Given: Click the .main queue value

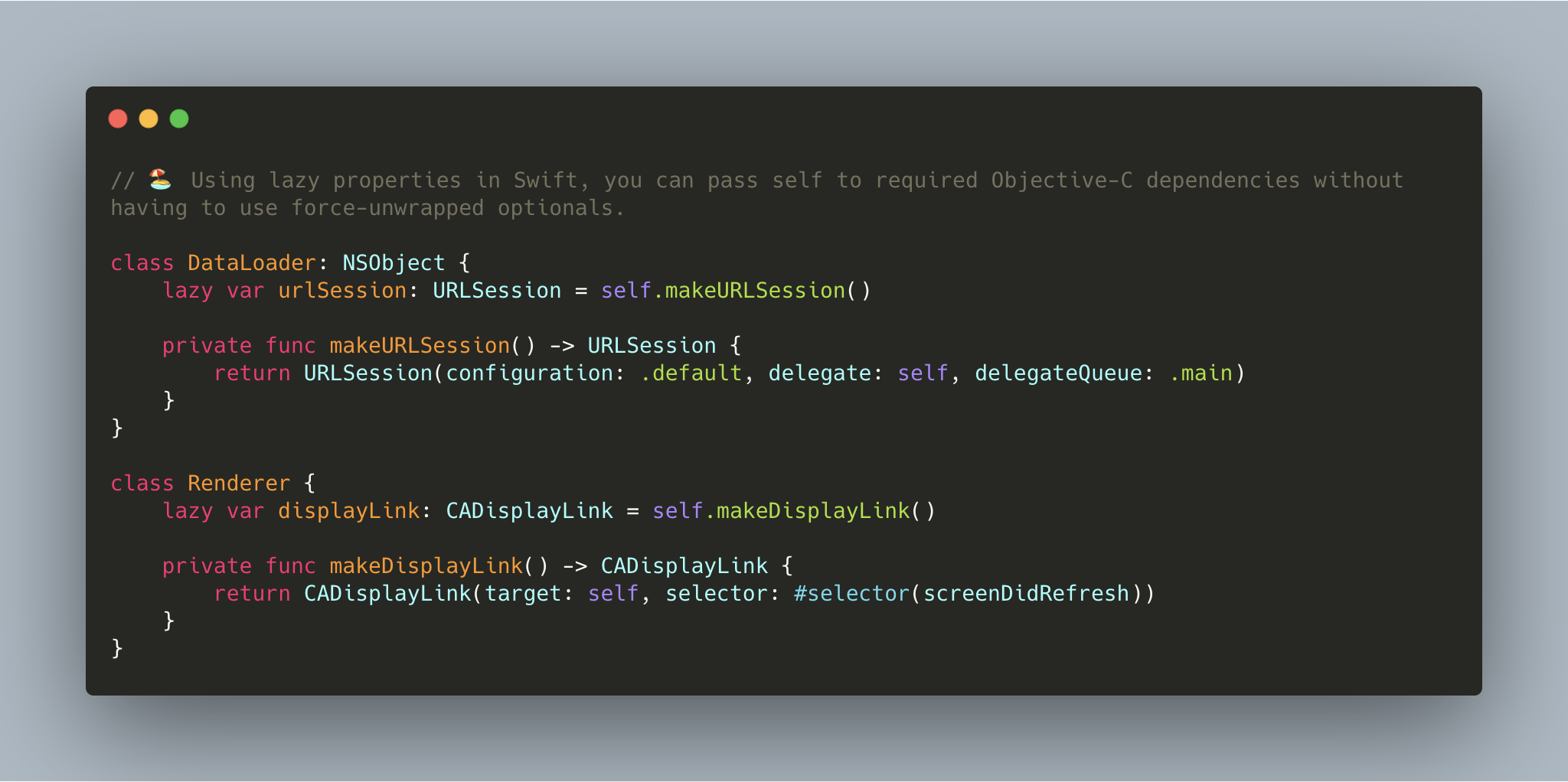Looking at the screenshot, I should [1201, 373].
